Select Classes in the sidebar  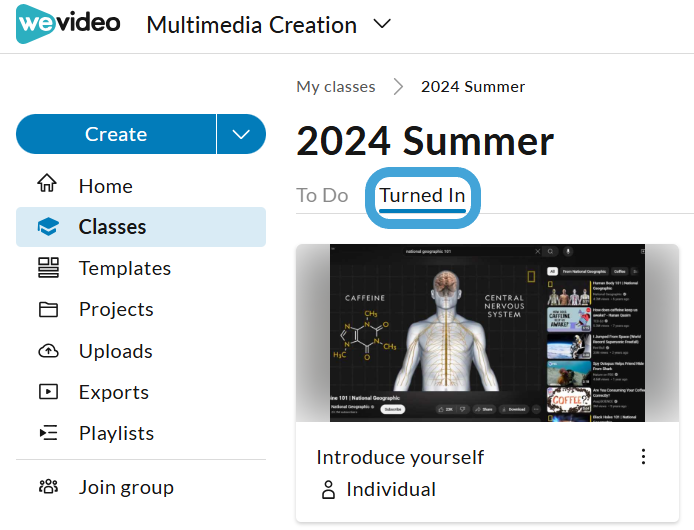(x=141, y=227)
